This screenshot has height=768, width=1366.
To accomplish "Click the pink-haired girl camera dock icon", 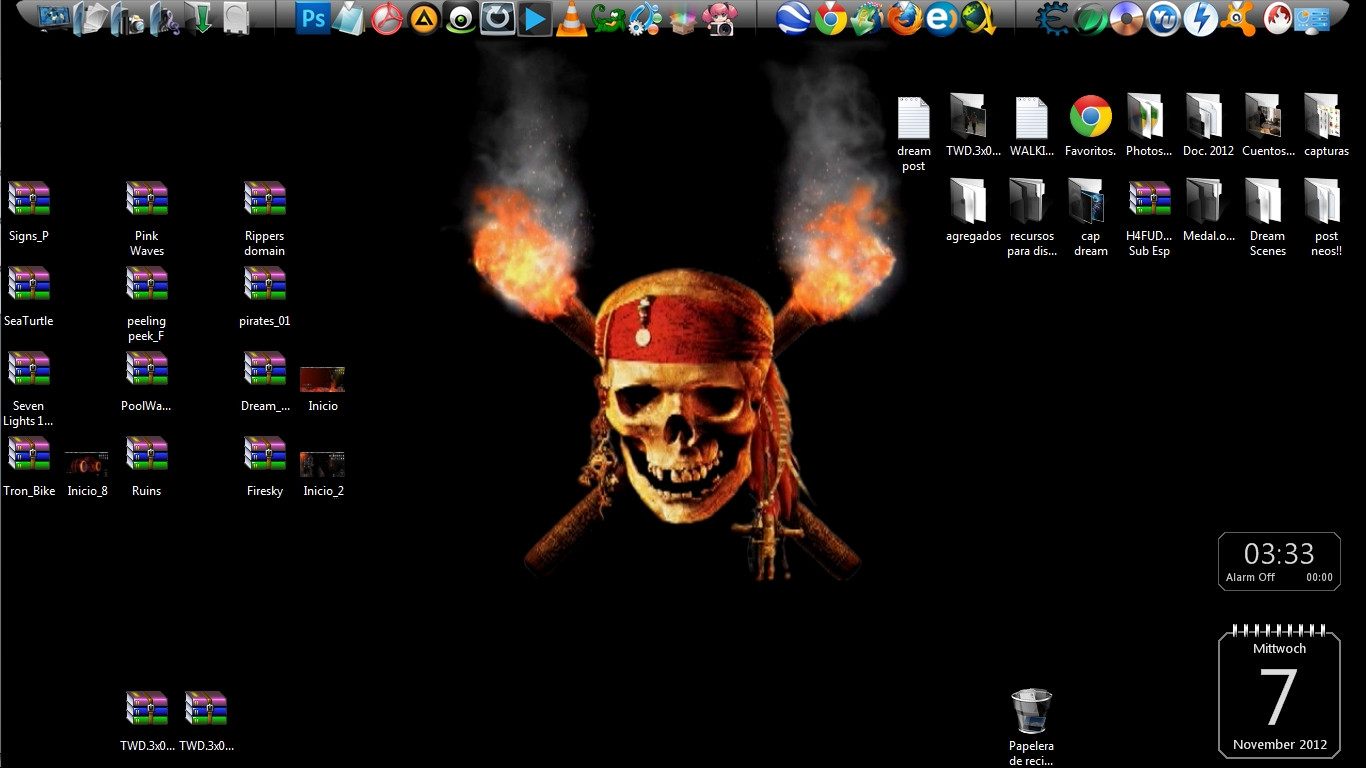I will point(719,19).
